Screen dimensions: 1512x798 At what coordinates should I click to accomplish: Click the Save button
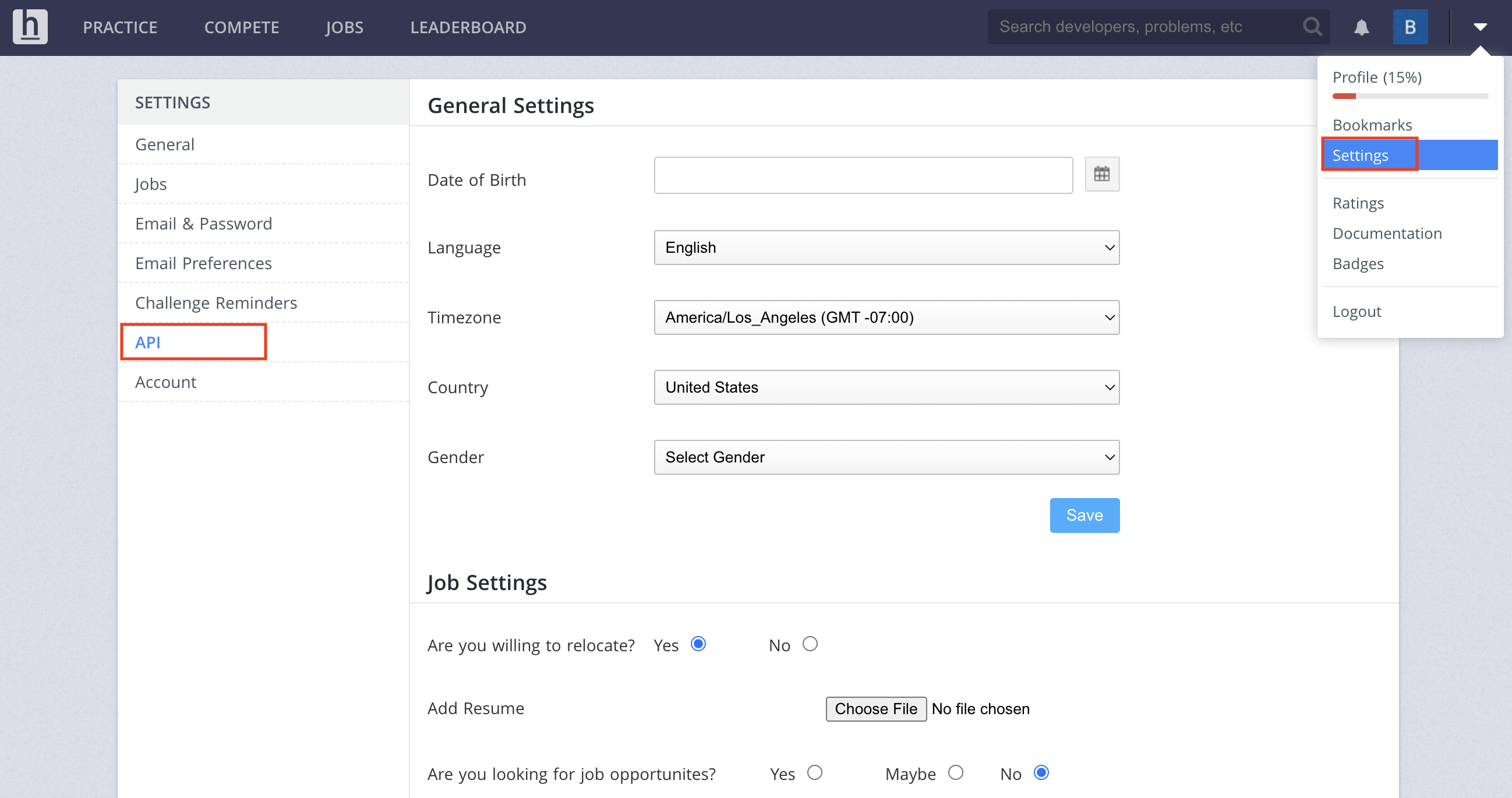pos(1083,515)
